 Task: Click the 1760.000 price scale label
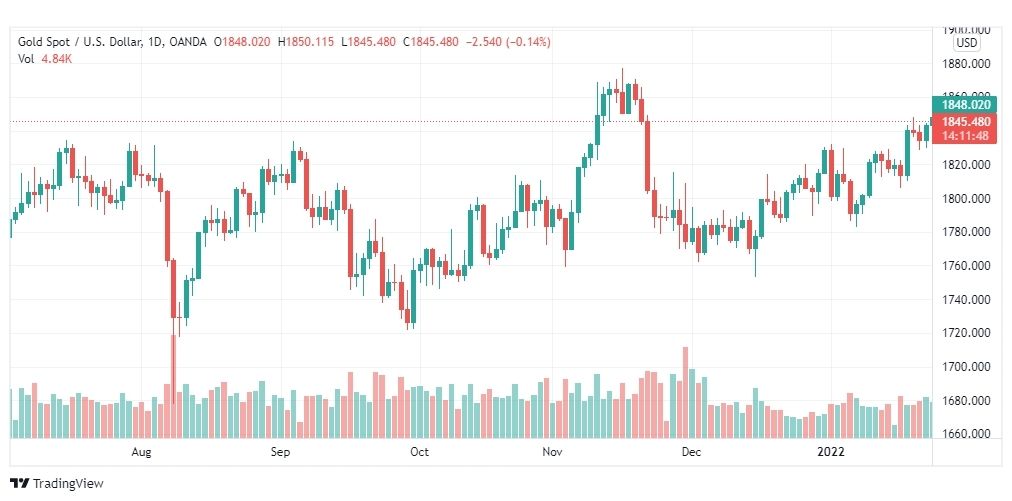(966, 265)
